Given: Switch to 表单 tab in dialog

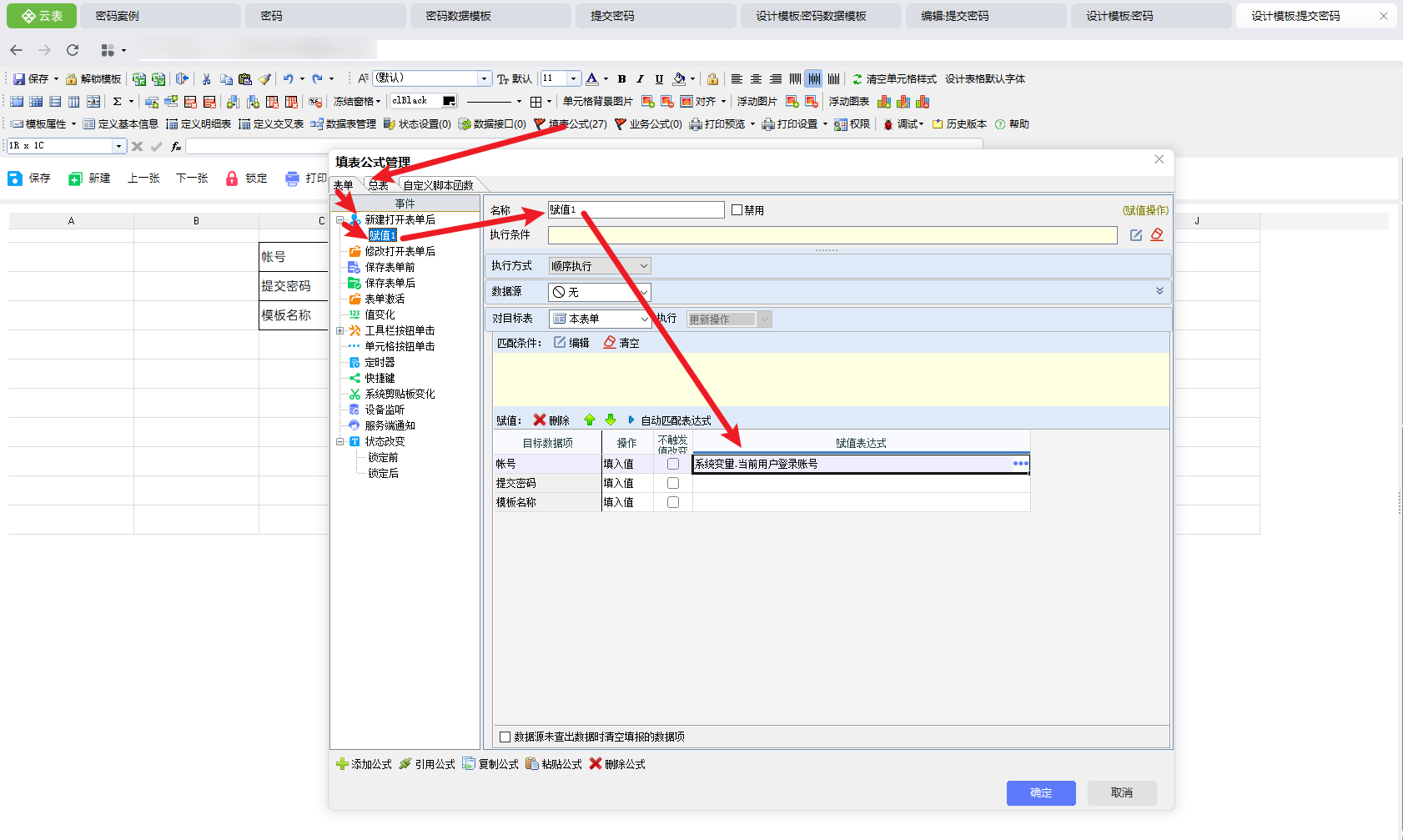Looking at the screenshot, I should (x=344, y=185).
